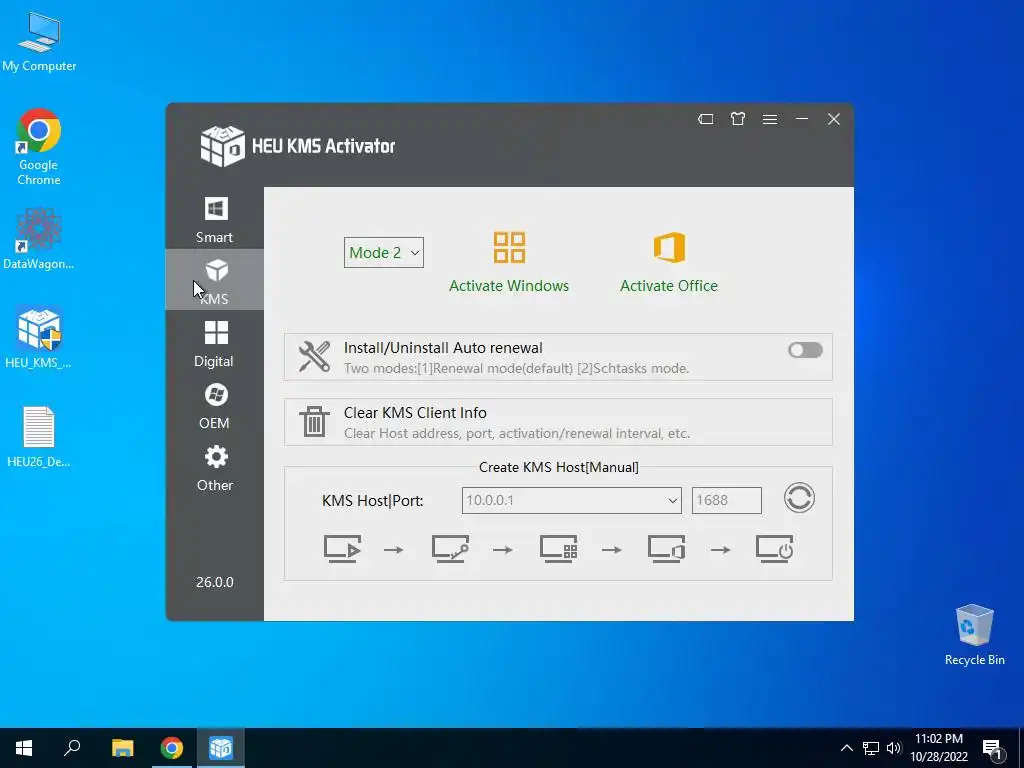
Task: Open the hamburger menu in title bar
Action: point(770,119)
